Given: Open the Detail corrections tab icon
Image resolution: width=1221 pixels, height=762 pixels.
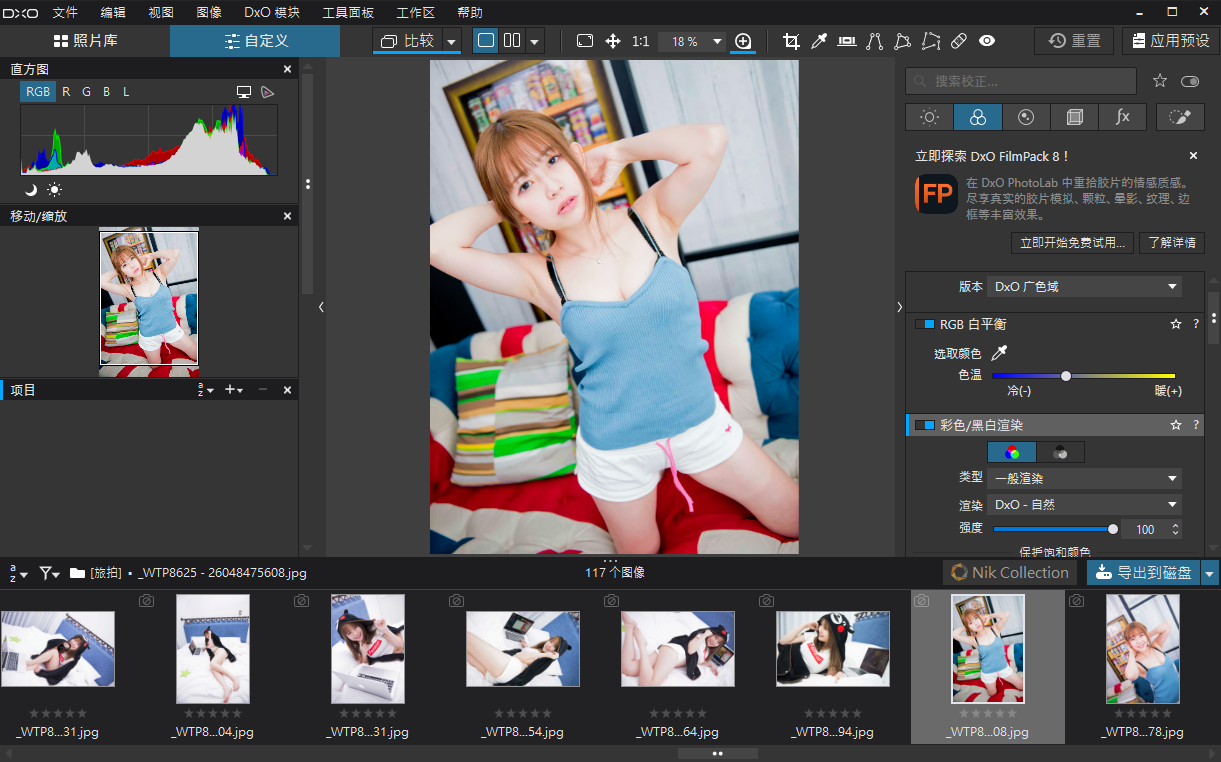Looking at the screenshot, I should (1026, 117).
